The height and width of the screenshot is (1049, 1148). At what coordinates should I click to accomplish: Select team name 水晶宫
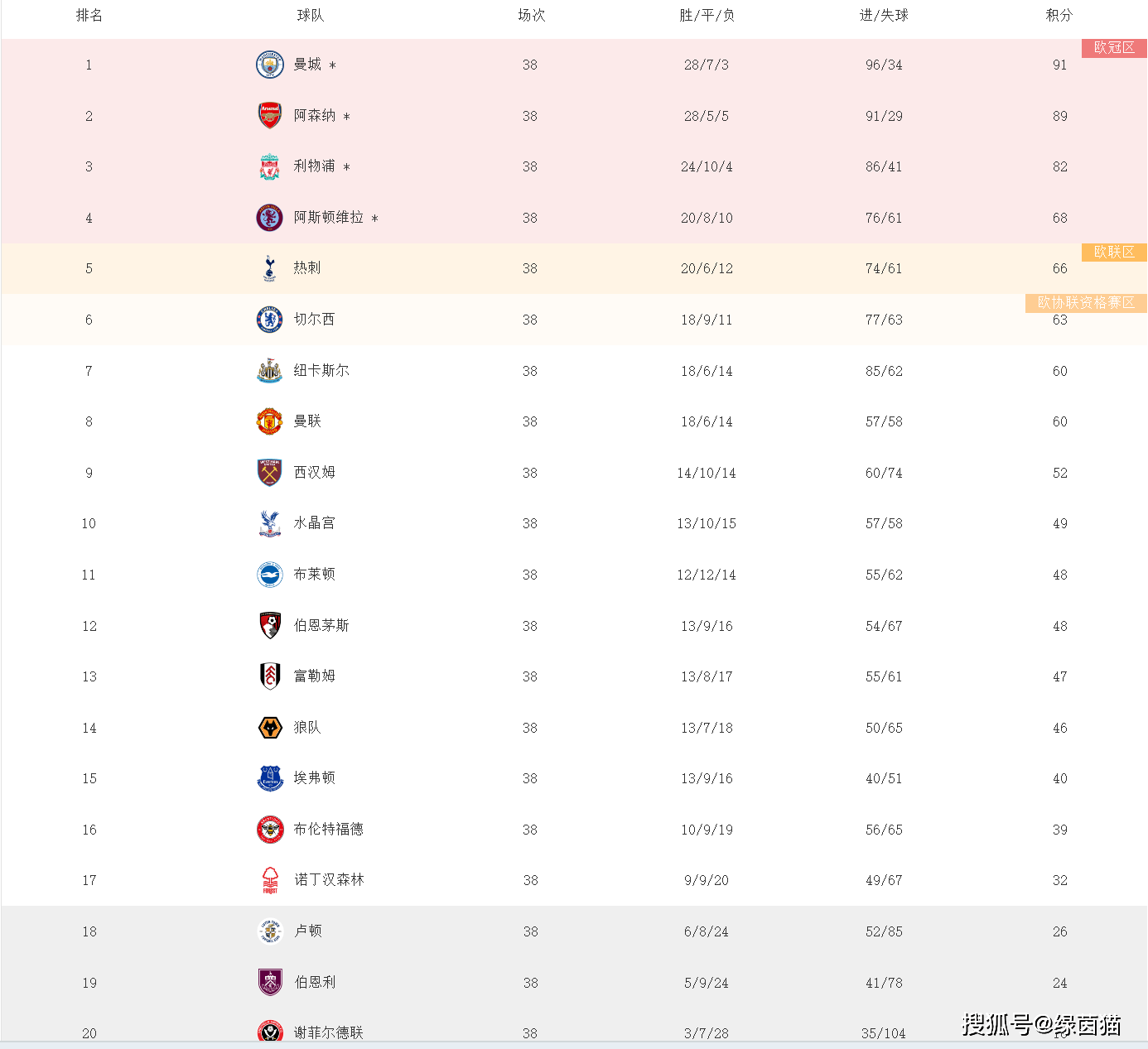(315, 523)
